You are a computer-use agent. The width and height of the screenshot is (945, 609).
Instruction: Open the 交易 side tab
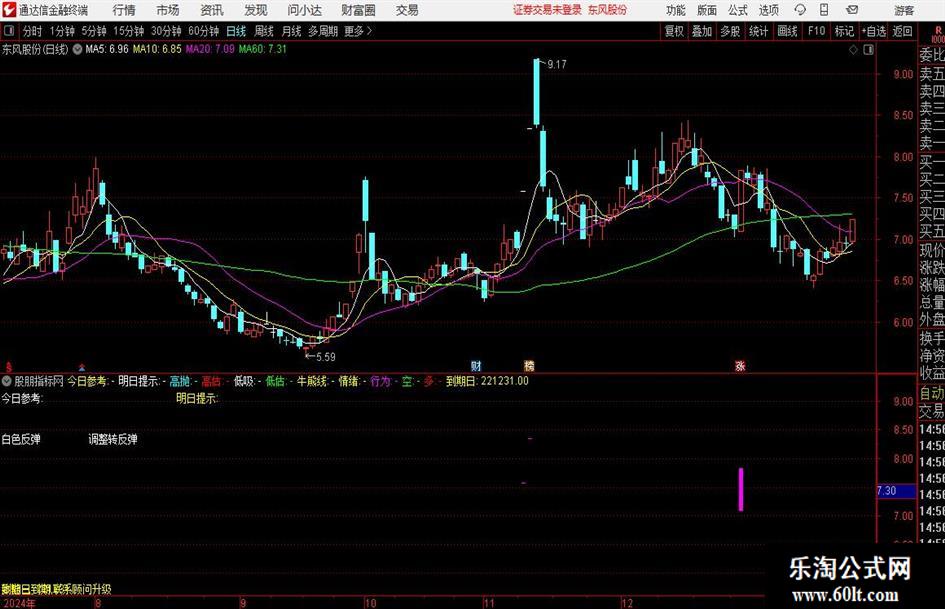tap(931, 411)
